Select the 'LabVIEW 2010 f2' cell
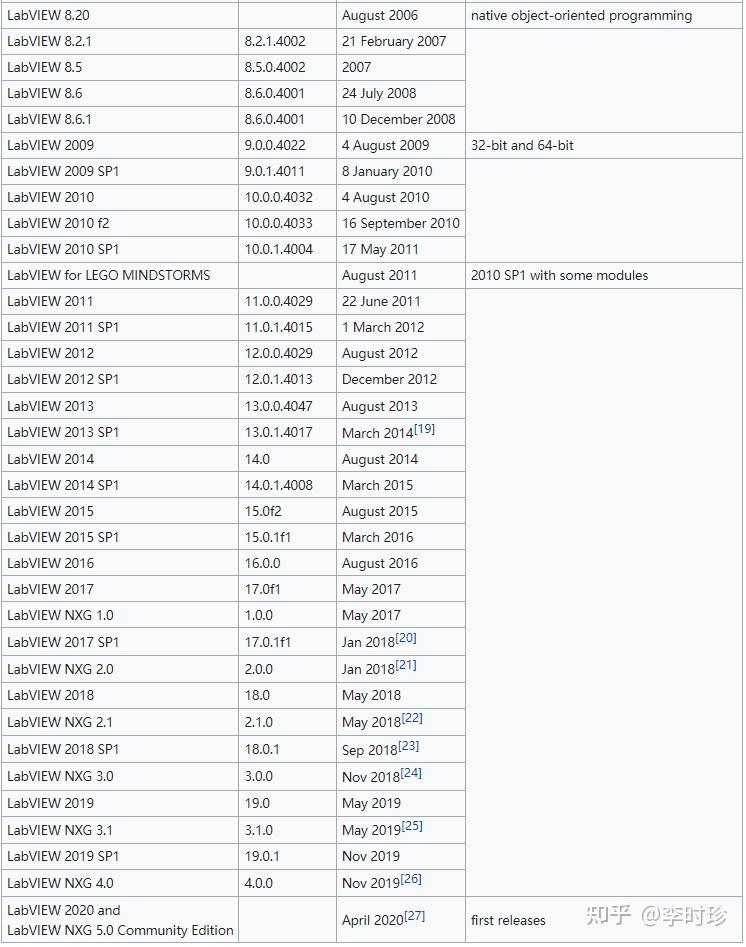Screen dimensions: 746x947 coord(120,223)
